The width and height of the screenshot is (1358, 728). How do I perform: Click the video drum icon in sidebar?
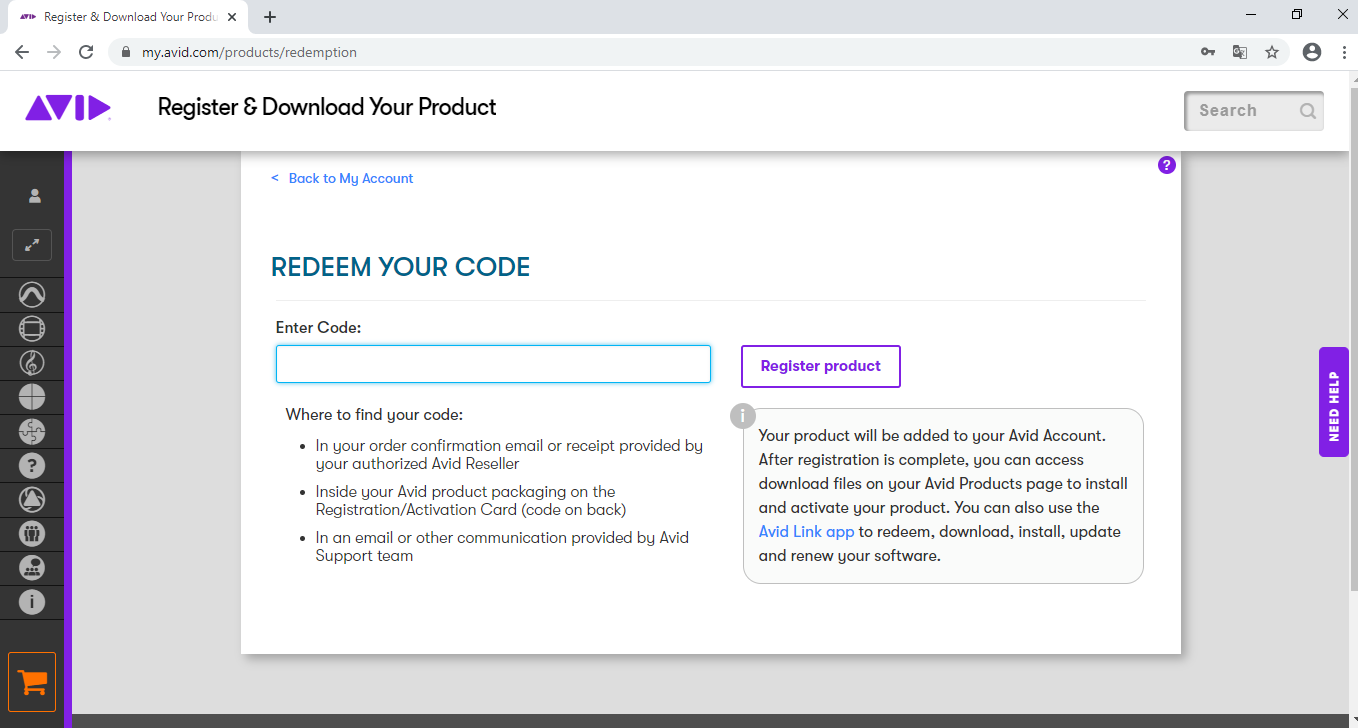click(31, 328)
